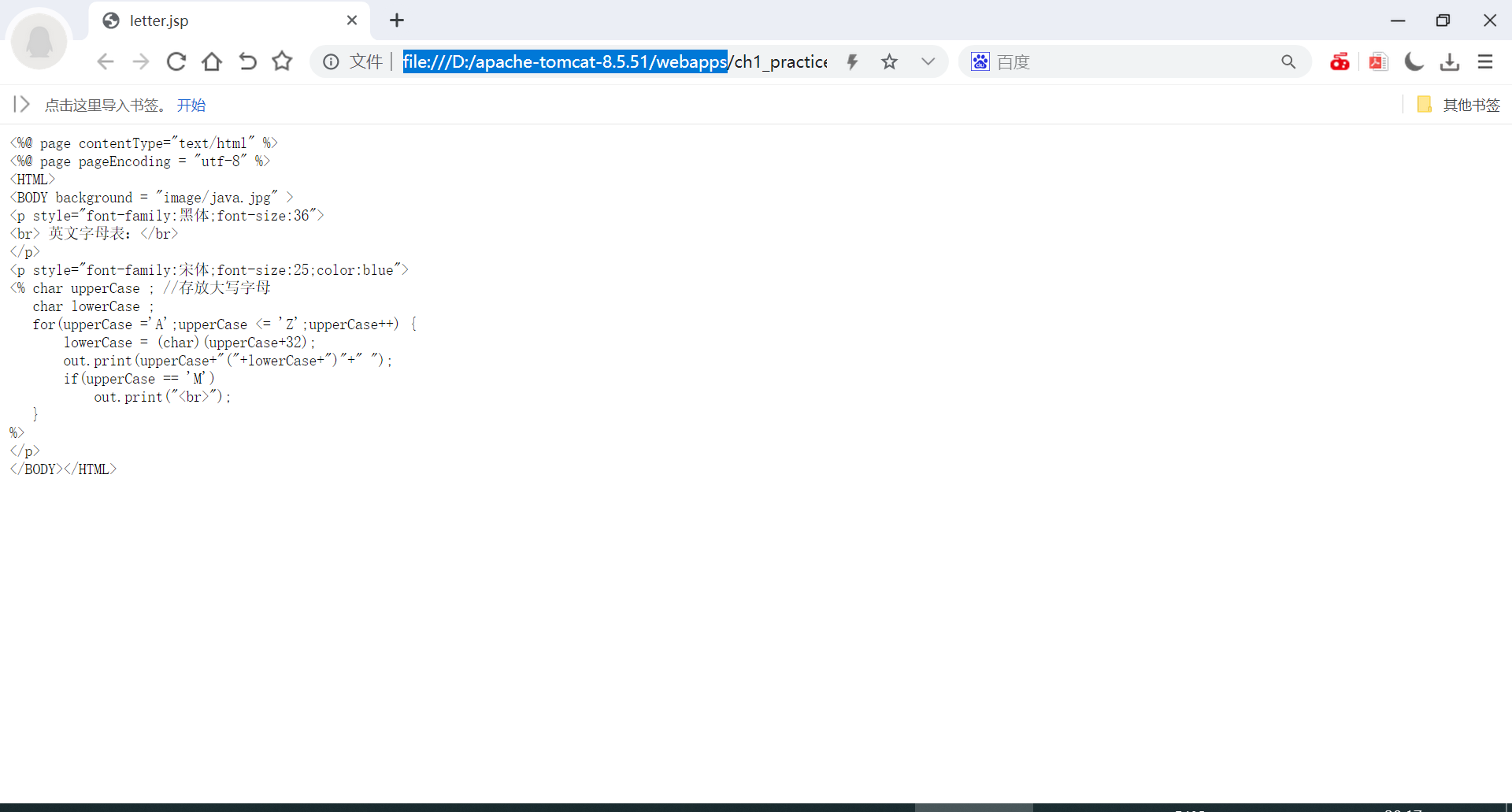Click the text '英文字母表:' in the page
The width and height of the screenshot is (1512, 812).
pos(91,233)
